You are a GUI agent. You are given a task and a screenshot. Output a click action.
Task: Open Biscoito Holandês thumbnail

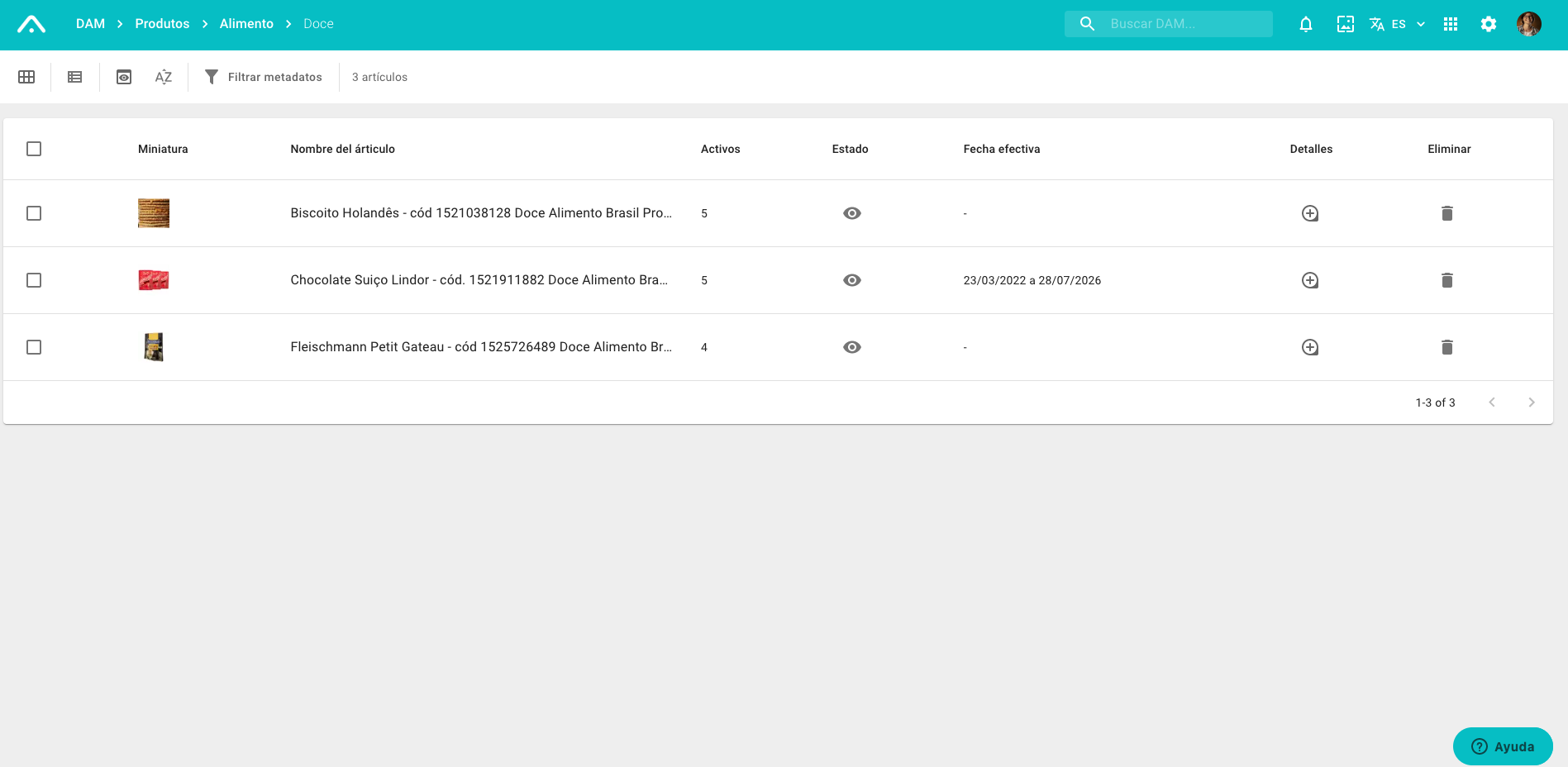(x=154, y=213)
